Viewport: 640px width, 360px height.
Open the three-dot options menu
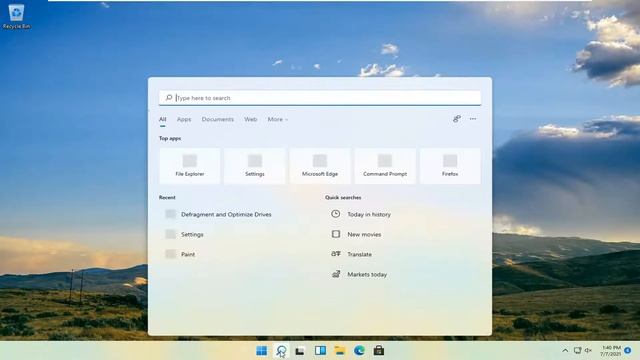tap(473, 119)
